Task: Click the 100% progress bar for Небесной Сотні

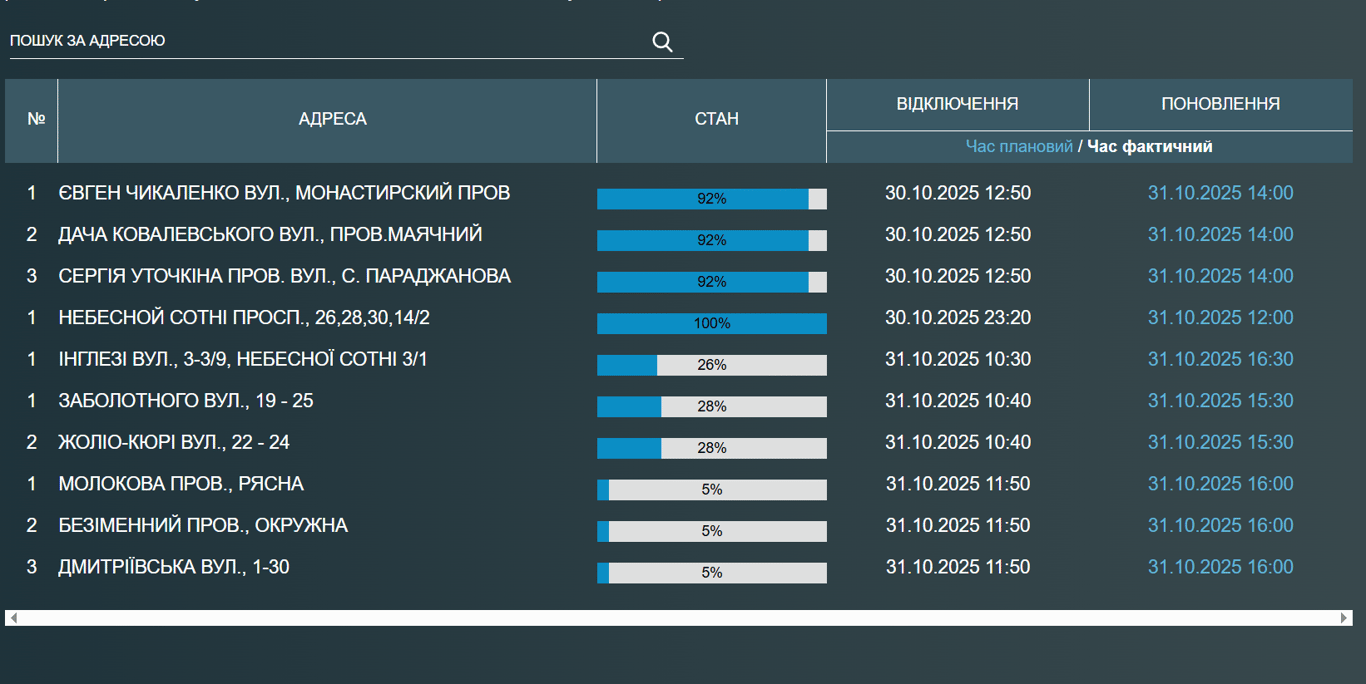Action: (x=711, y=323)
